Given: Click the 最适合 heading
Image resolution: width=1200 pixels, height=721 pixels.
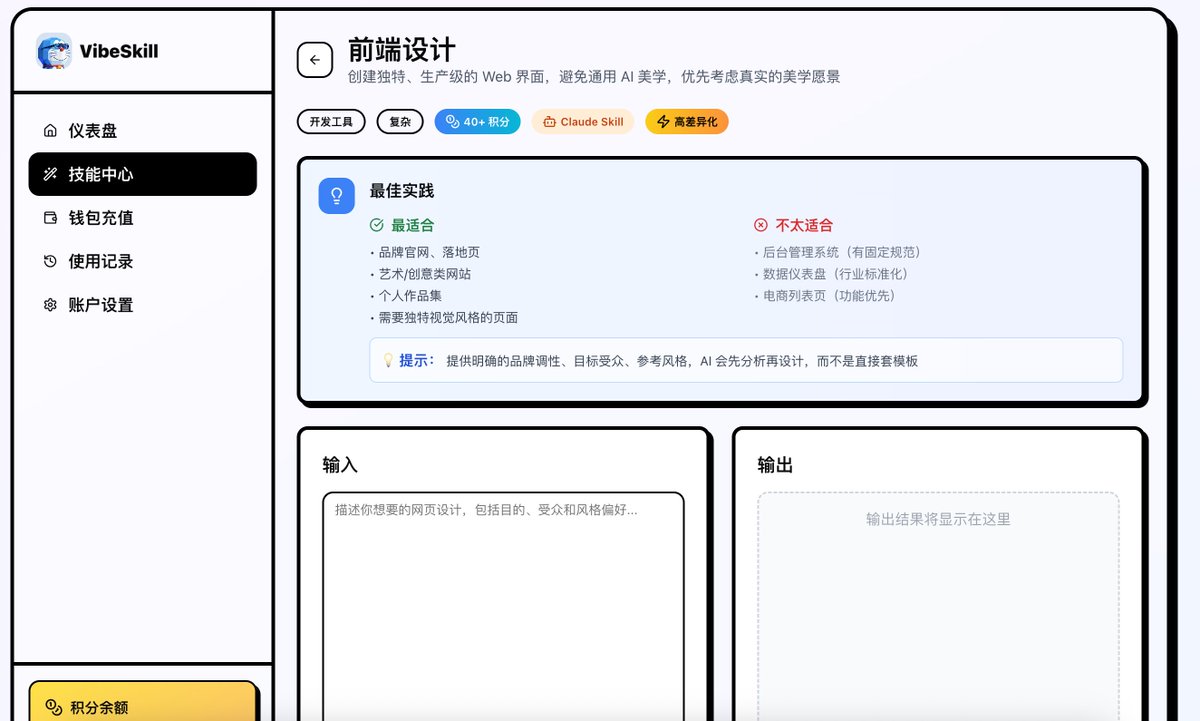Looking at the screenshot, I should point(413,226).
